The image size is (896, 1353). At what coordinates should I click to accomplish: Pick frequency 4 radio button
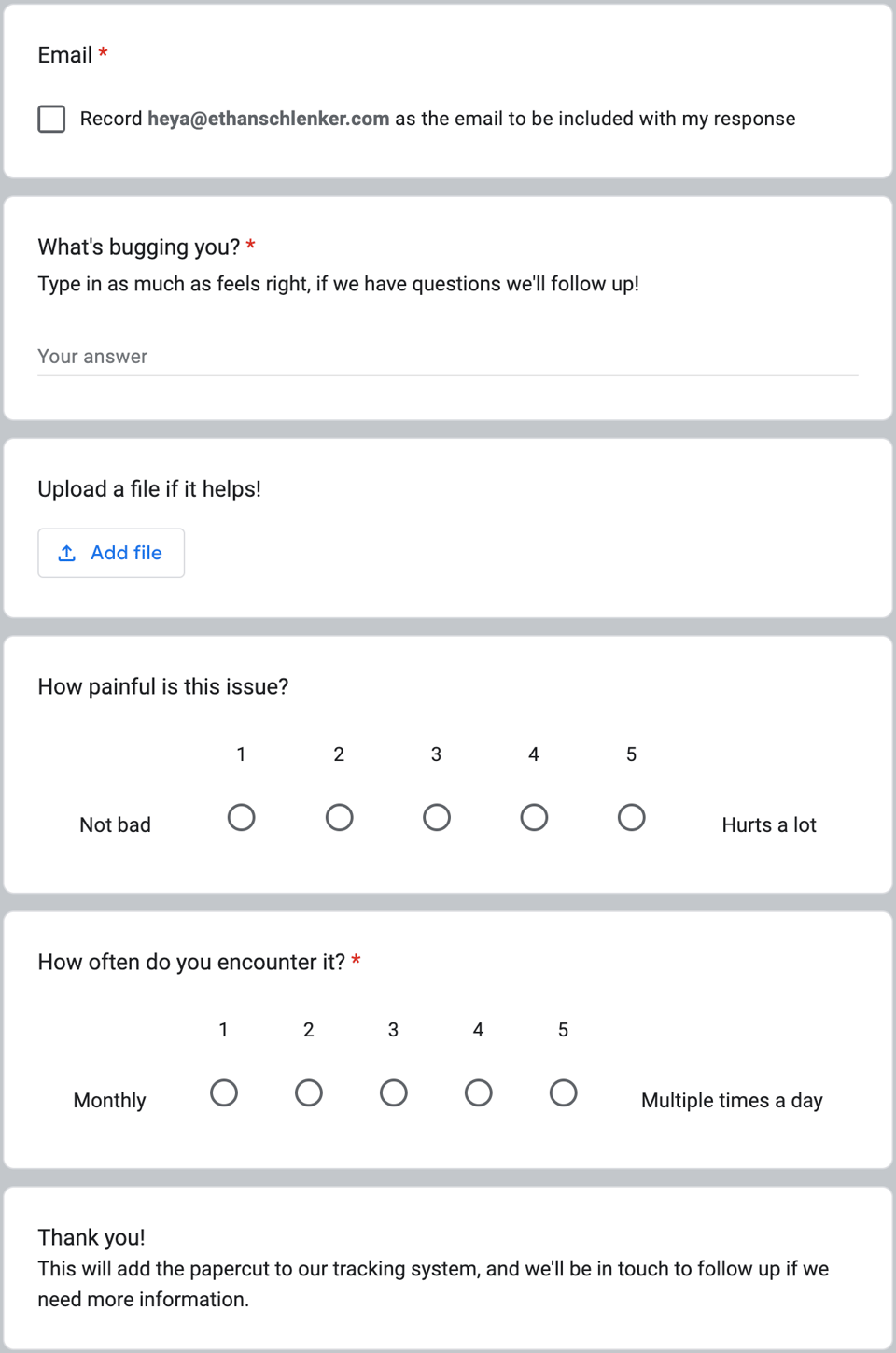pyautogui.click(x=478, y=1093)
